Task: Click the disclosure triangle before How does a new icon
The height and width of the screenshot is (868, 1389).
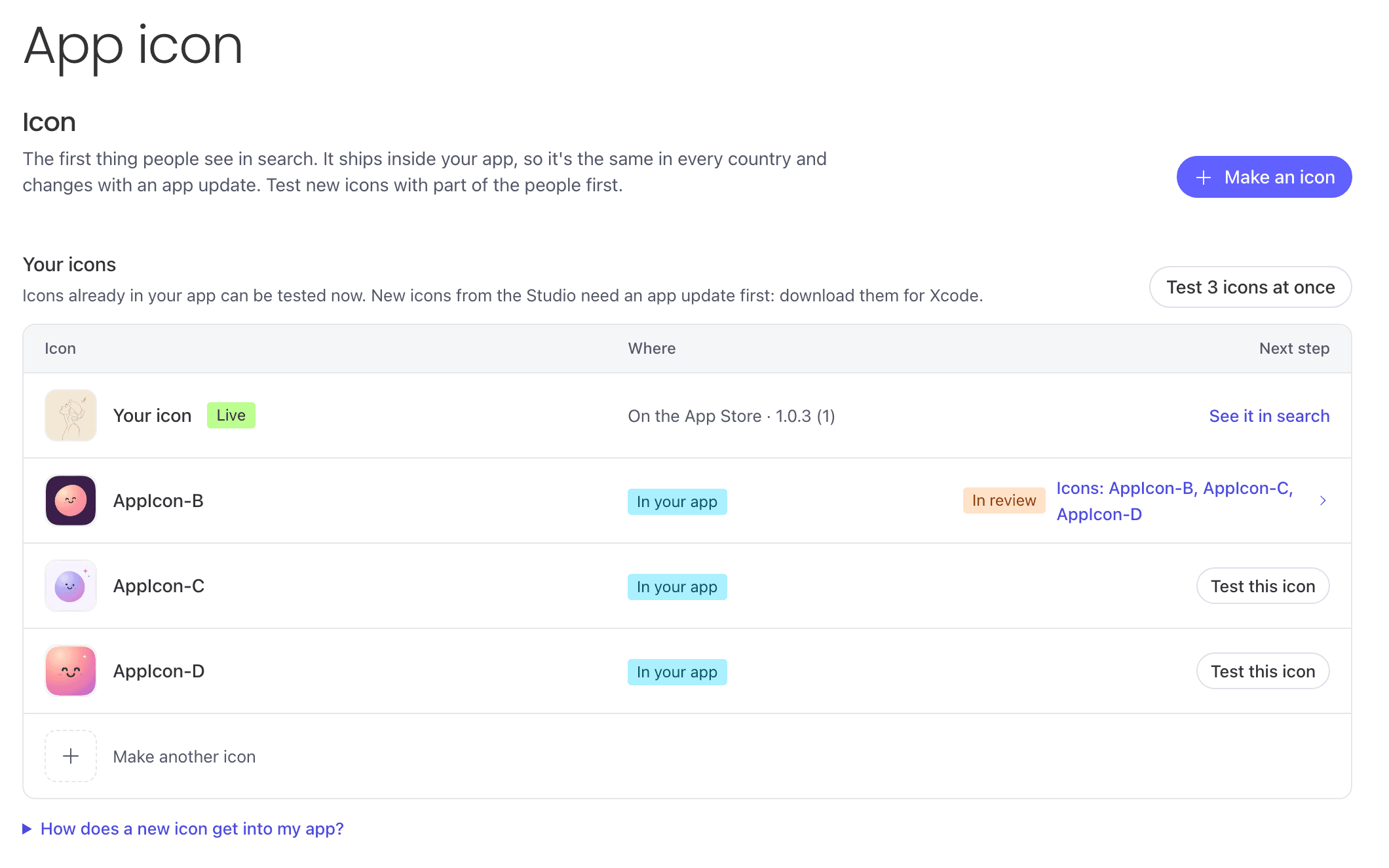Action: click(27, 829)
